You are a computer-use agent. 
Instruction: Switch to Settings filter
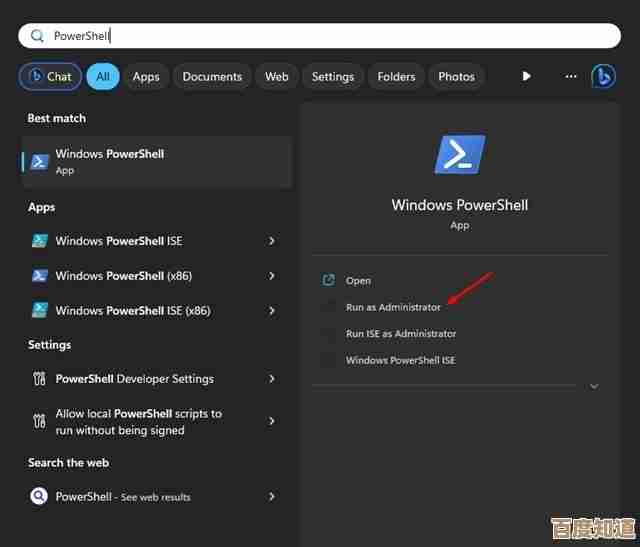point(333,76)
